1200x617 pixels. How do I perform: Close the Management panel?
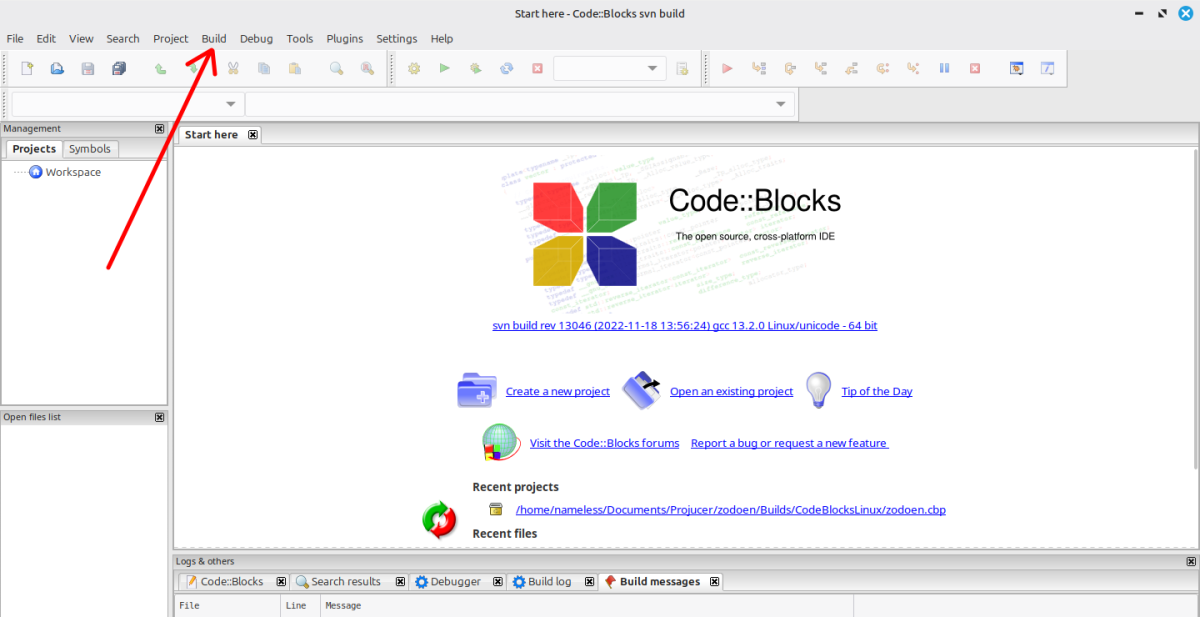pos(160,128)
